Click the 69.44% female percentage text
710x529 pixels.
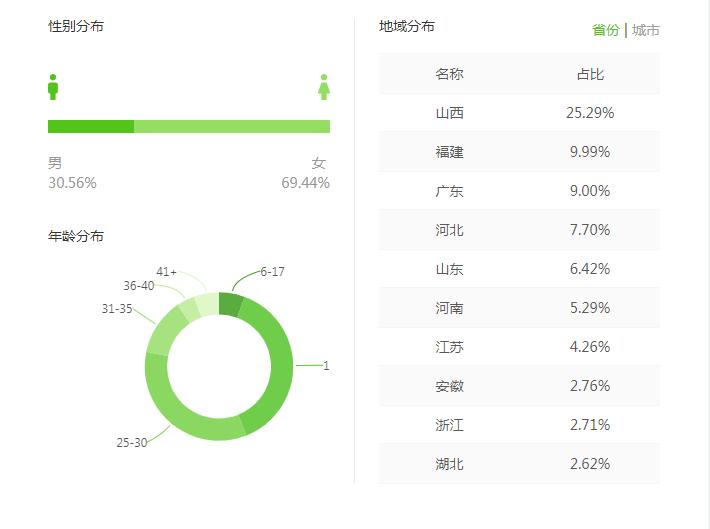[x=305, y=183]
